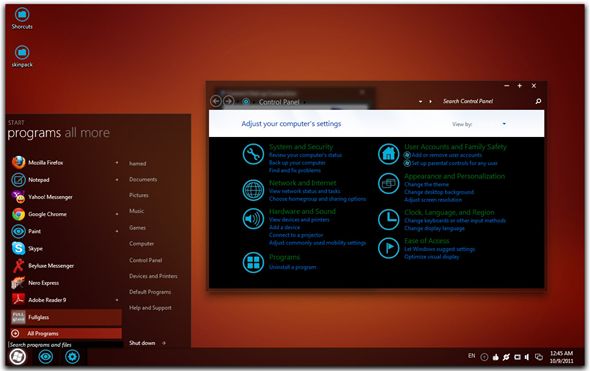This screenshot has height=371, width=590.
Task: Click Add or remove user accounts
Action: click(446, 155)
